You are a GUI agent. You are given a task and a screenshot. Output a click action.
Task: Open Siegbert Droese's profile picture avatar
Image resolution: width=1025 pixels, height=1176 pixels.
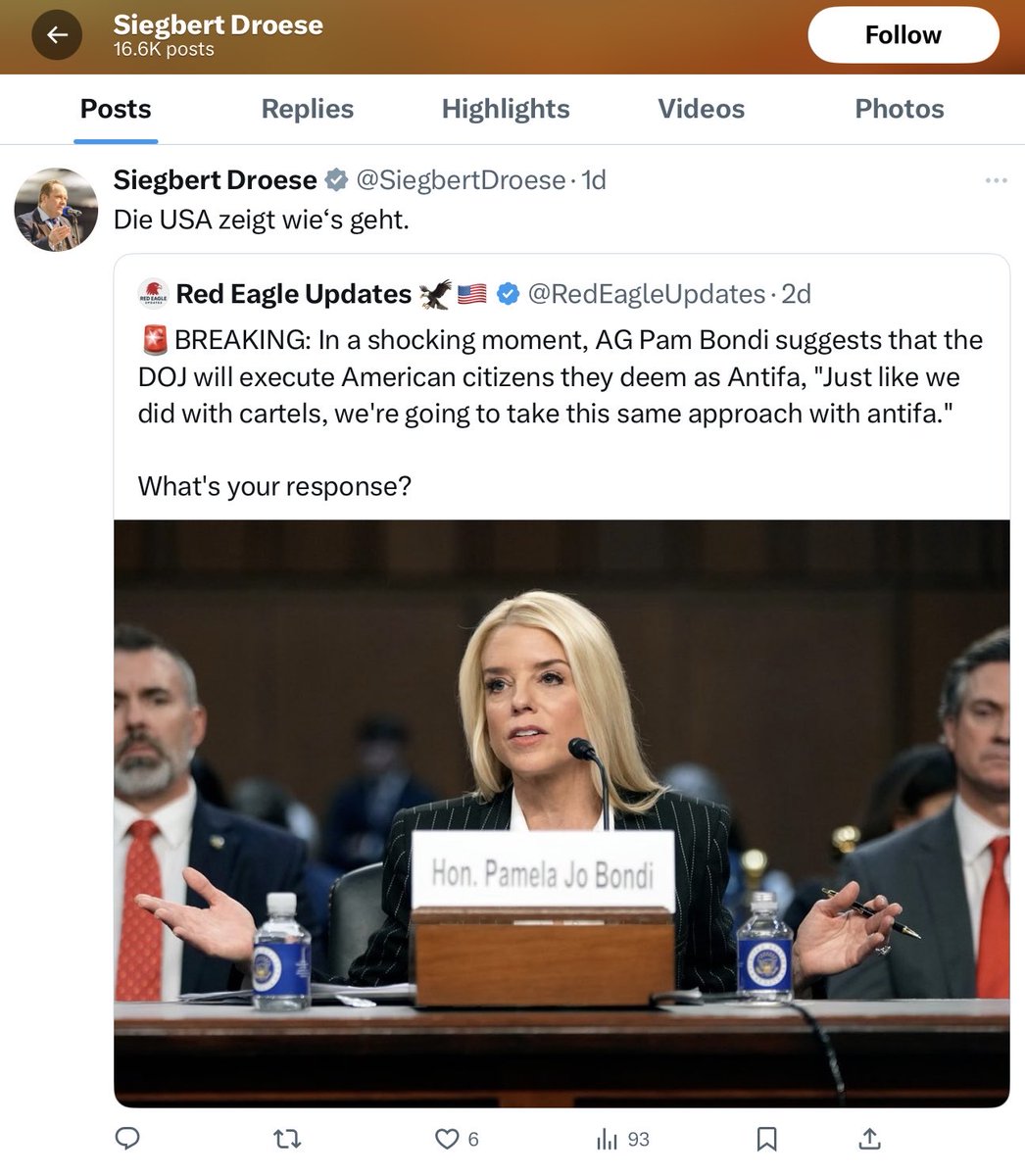click(56, 209)
